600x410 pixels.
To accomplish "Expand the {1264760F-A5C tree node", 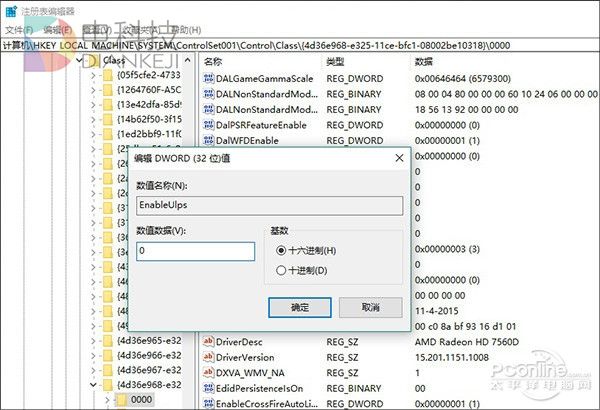I will (93, 90).
